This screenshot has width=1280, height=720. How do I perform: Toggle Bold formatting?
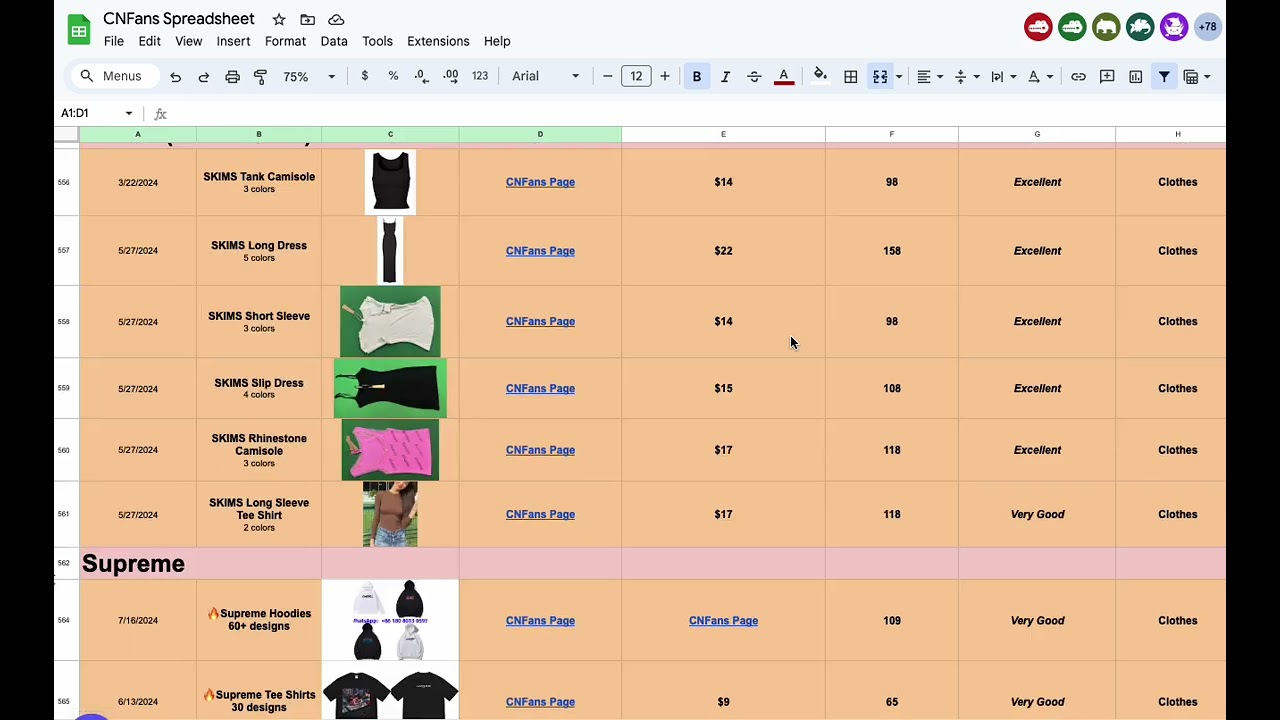point(697,77)
